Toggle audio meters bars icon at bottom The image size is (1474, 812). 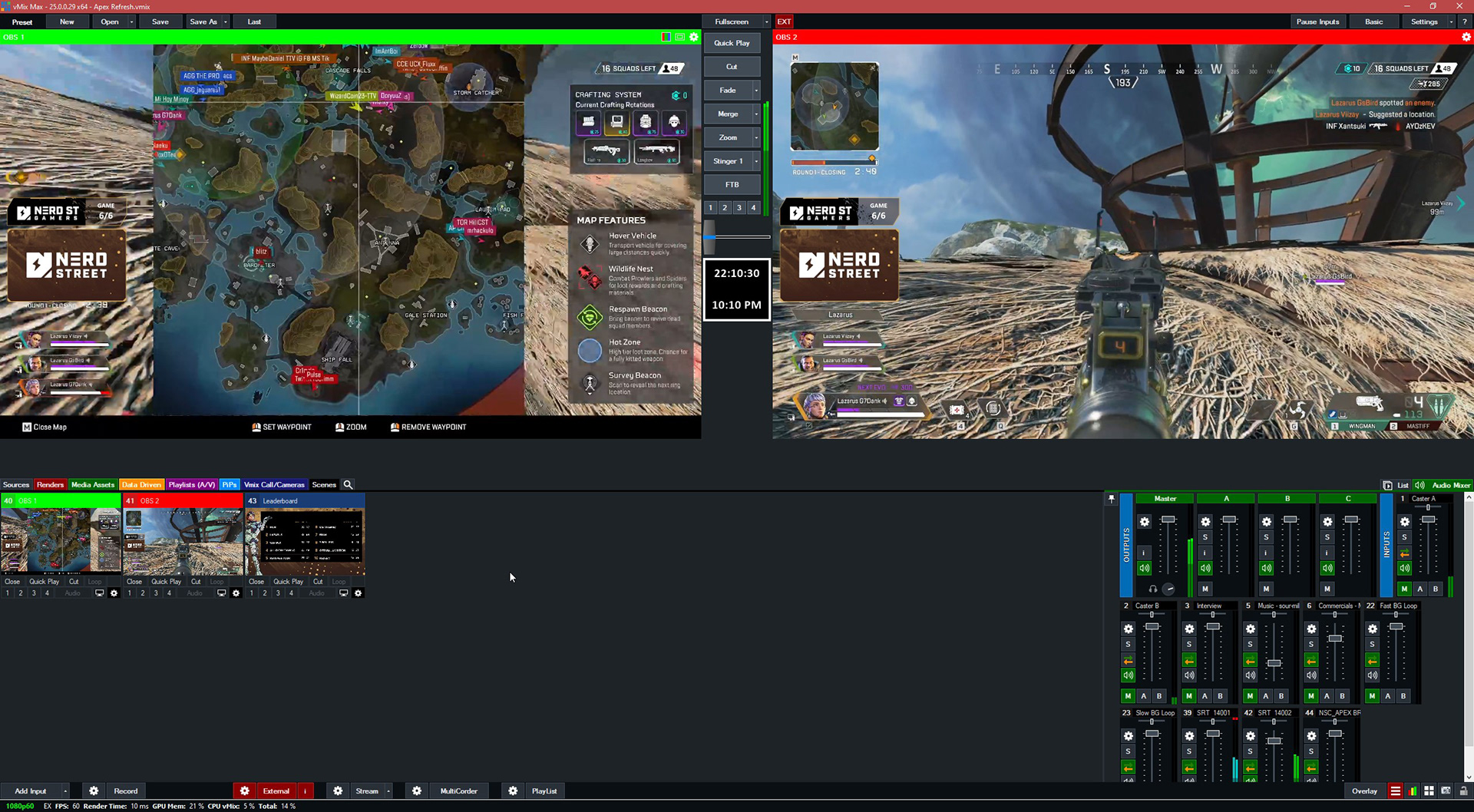click(1413, 791)
